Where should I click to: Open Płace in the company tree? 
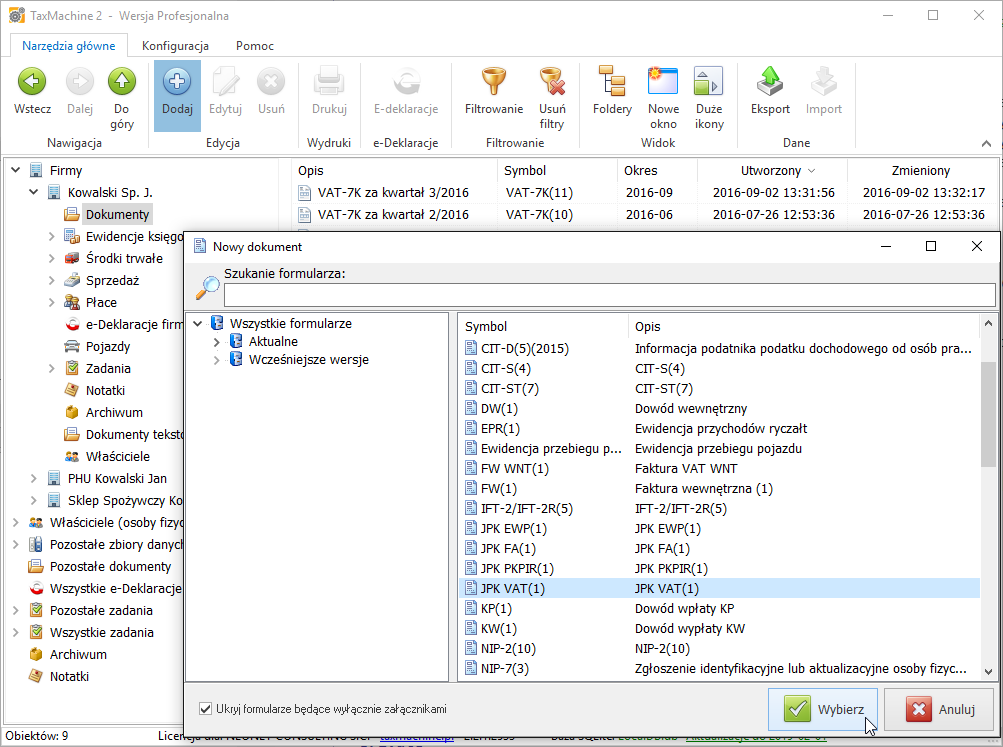click(x=101, y=303)
